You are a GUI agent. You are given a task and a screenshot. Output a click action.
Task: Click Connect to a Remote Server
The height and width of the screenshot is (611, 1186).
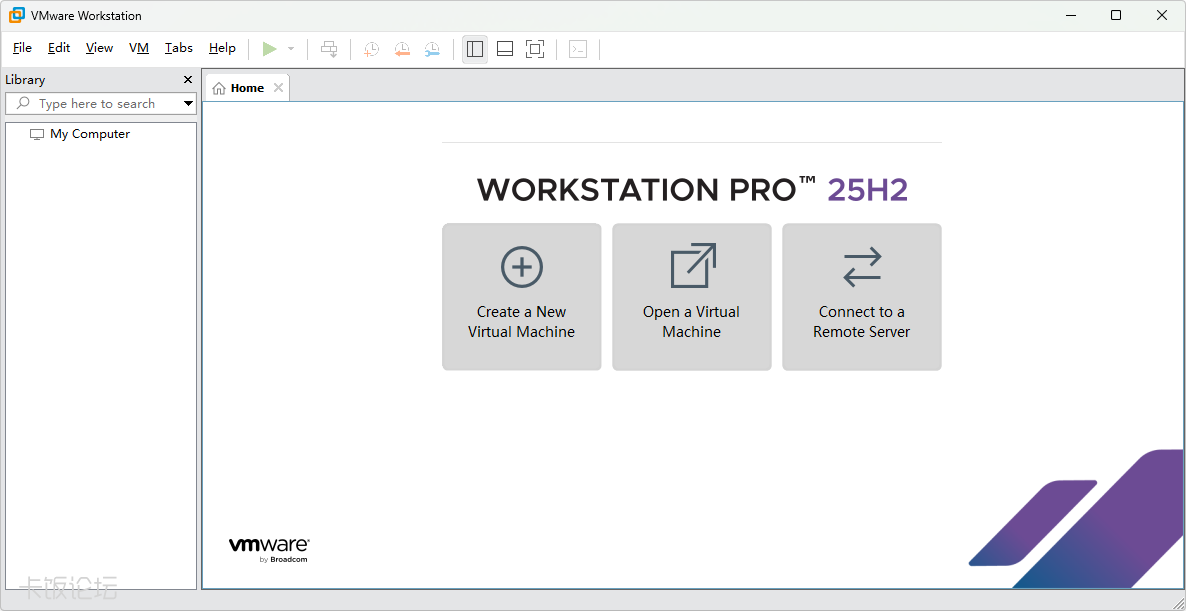click(x=862, y=297)
